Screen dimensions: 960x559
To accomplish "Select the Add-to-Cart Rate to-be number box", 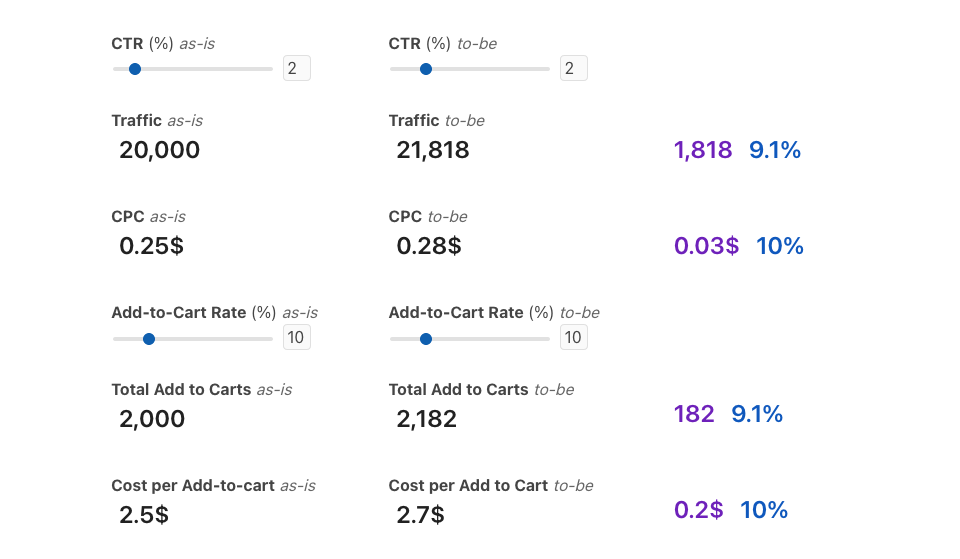I will (x=573, y=338).
